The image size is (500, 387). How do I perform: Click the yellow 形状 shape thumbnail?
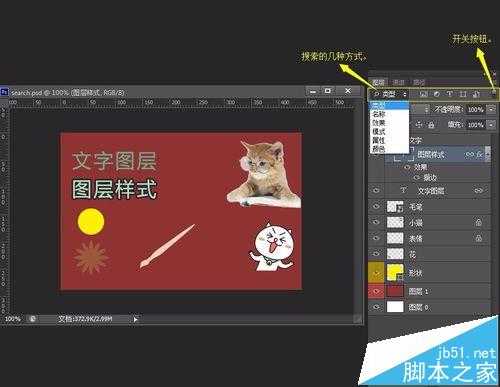tap(395, 272)
